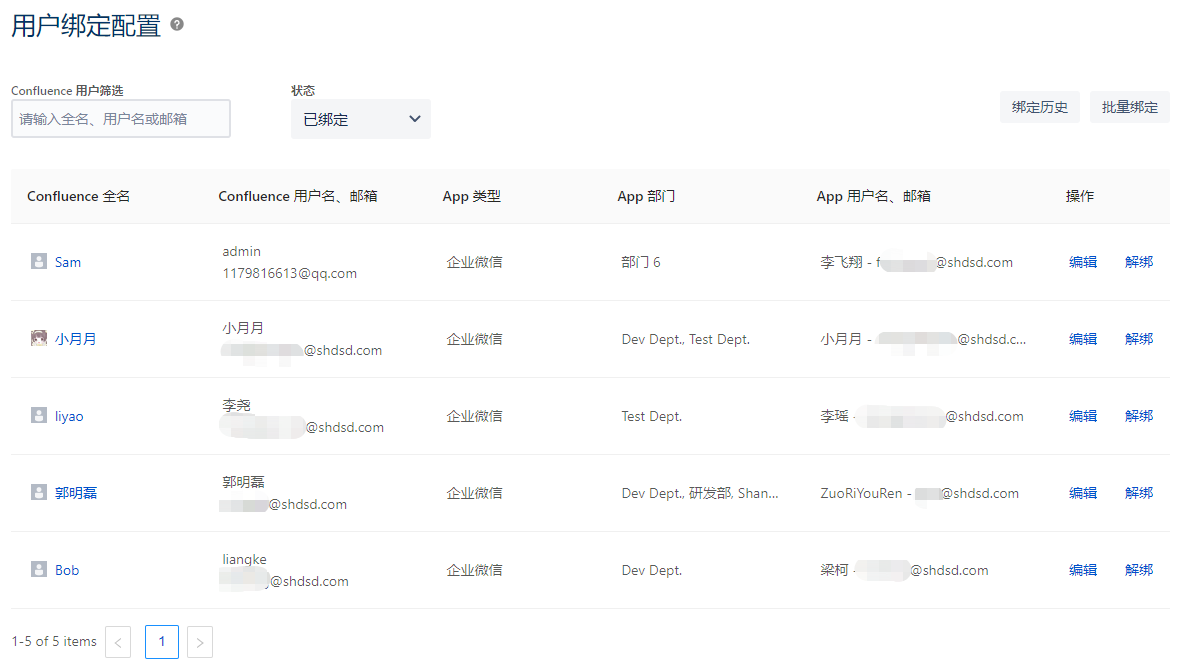Edit the binding for Sam's row
1181x672 pixels.
pos(1082,262)
